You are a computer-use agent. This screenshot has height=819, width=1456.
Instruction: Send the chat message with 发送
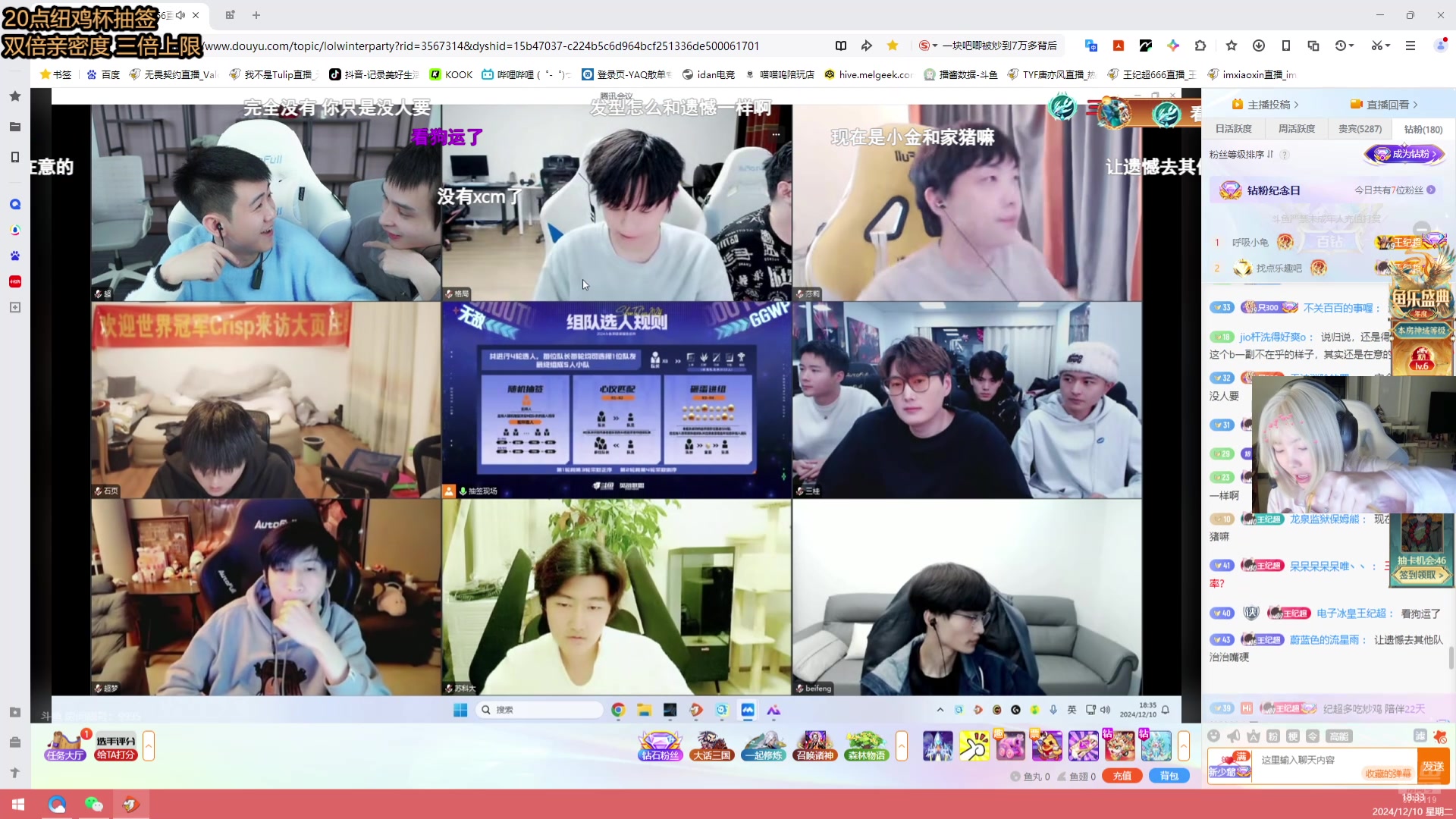coord(1433,767)
